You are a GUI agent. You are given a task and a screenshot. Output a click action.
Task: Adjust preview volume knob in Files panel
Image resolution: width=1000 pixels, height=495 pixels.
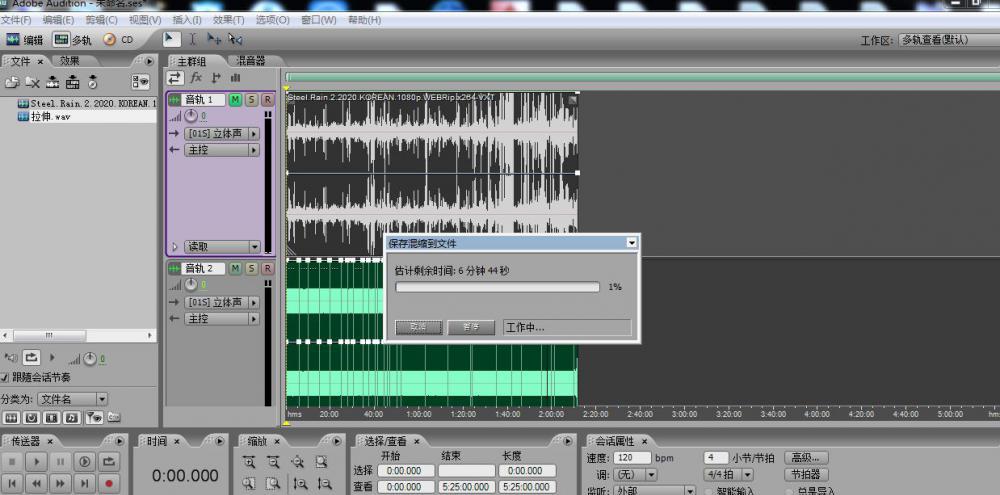(x=90, y=358)
